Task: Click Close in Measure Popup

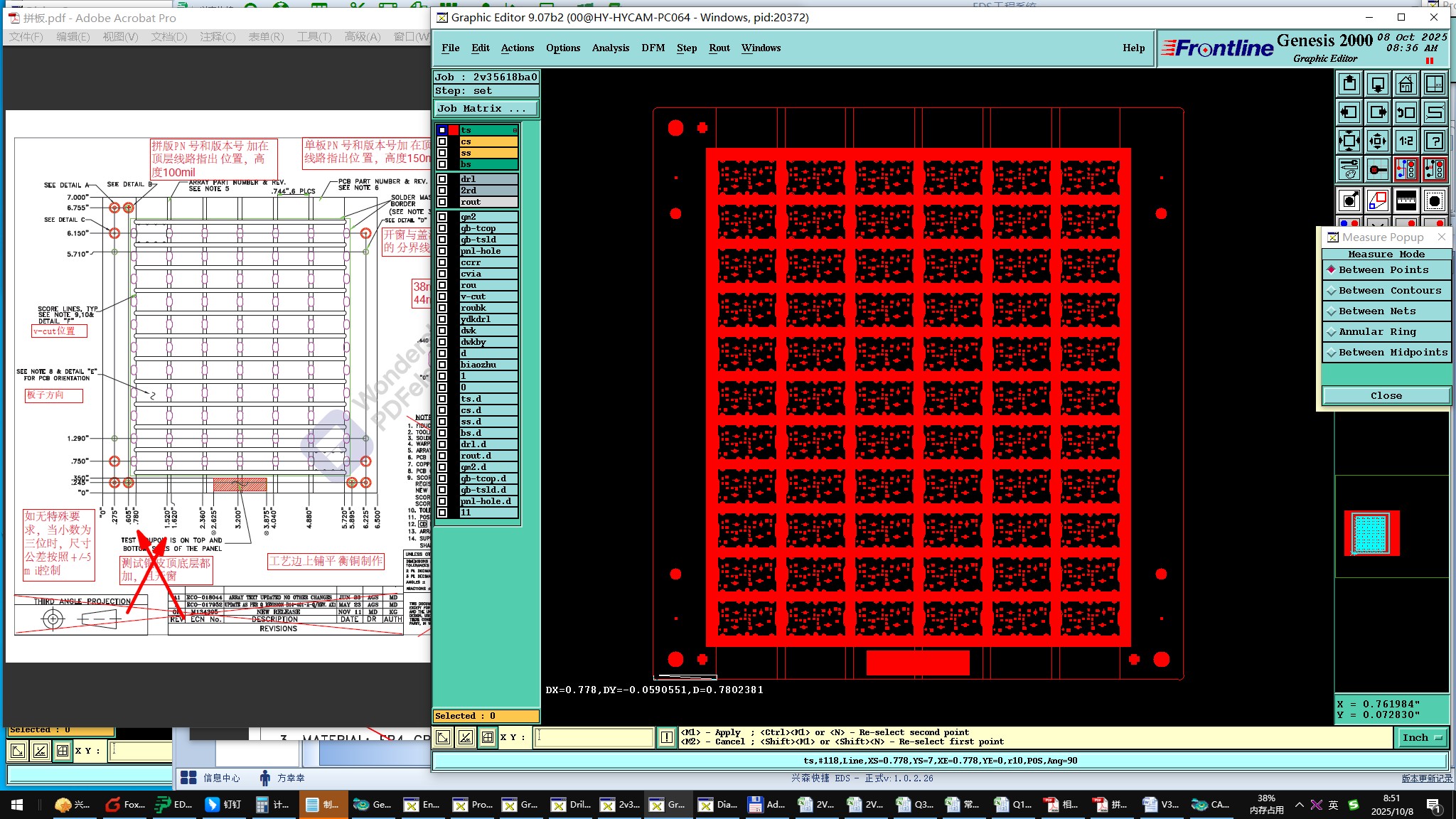Action: coord(1386,395)
